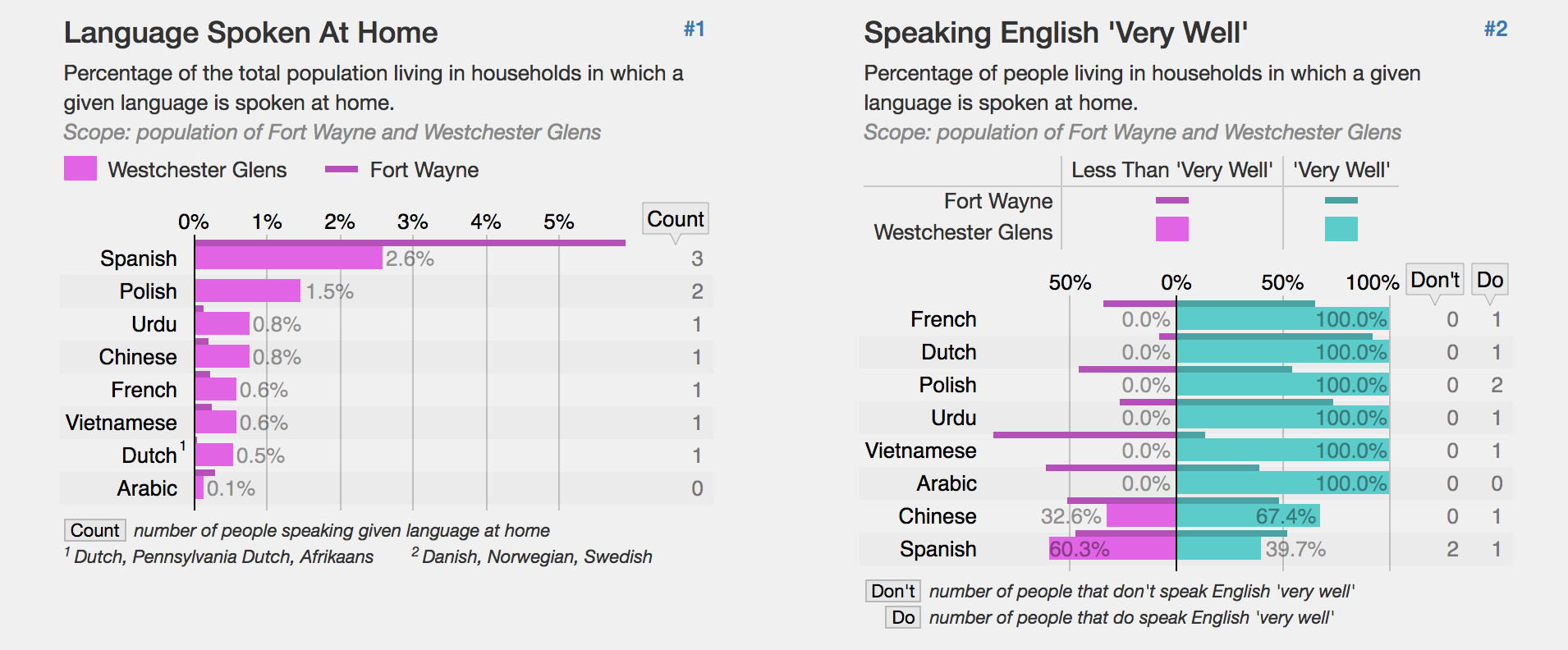Viewport: 1568px width, 650px height.
Task: Click the teal Westchester Glens 'Very Well' swatch
Action: pyautogui.click(x=1341, y=229)
